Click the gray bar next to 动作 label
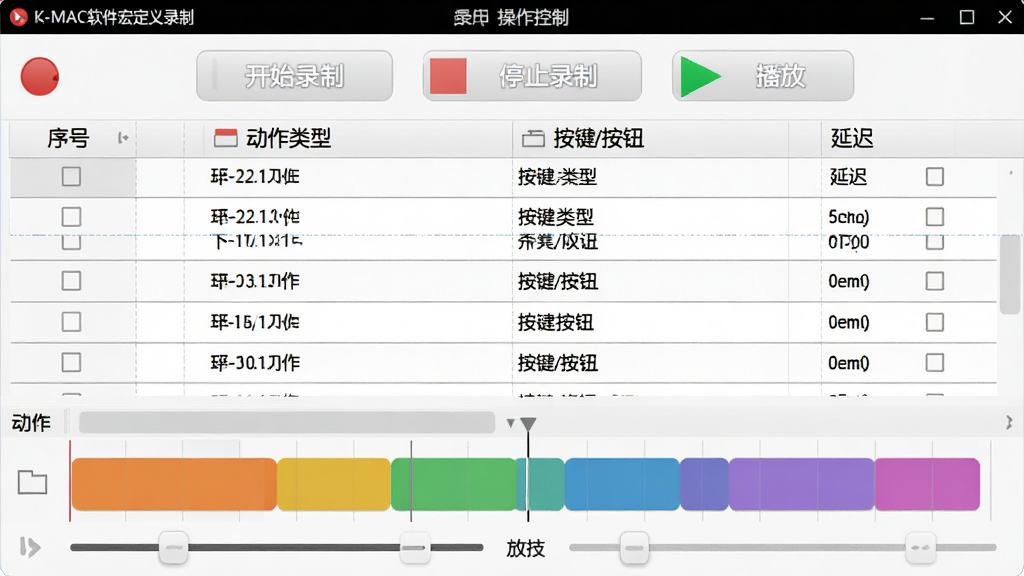Image resolution: width=1024 pixels, height=576 pixels. pyautogui.click(x=287, y=423)
